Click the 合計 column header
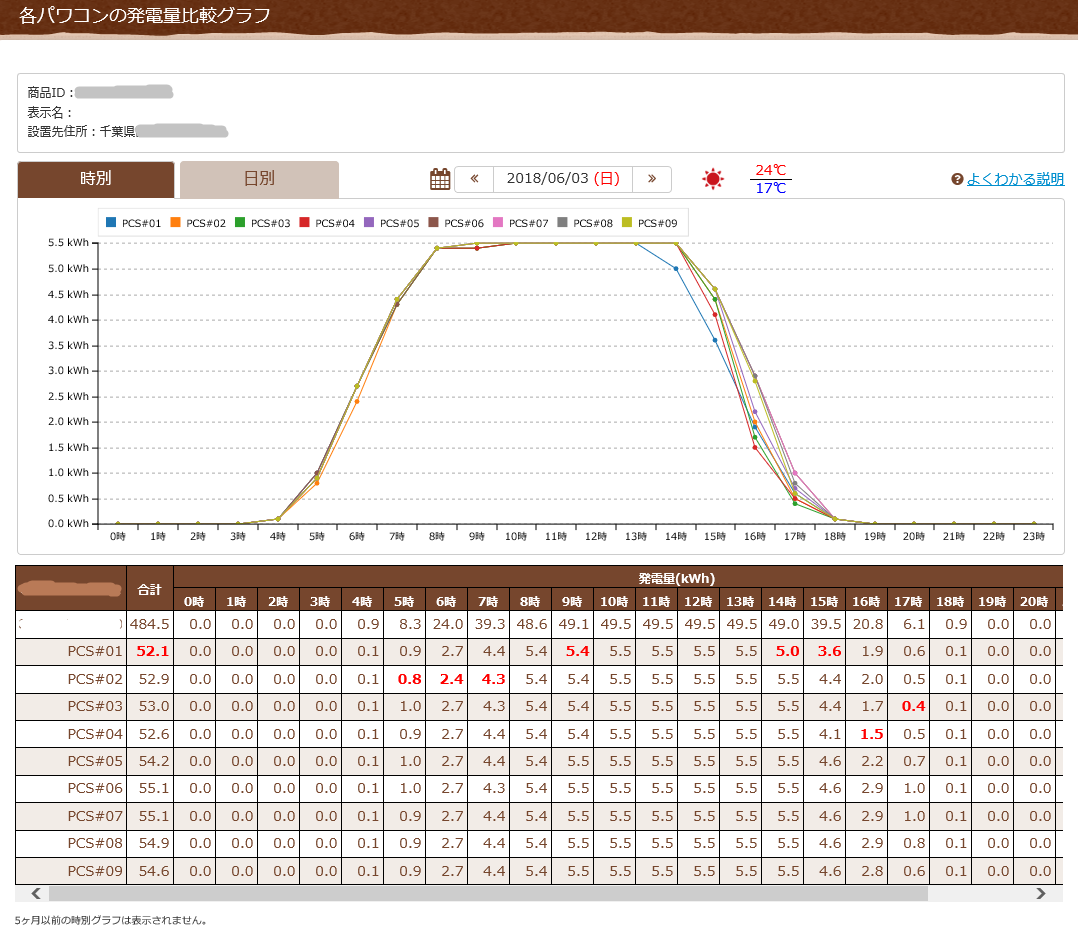1079x935 pixels. [149, 589]
